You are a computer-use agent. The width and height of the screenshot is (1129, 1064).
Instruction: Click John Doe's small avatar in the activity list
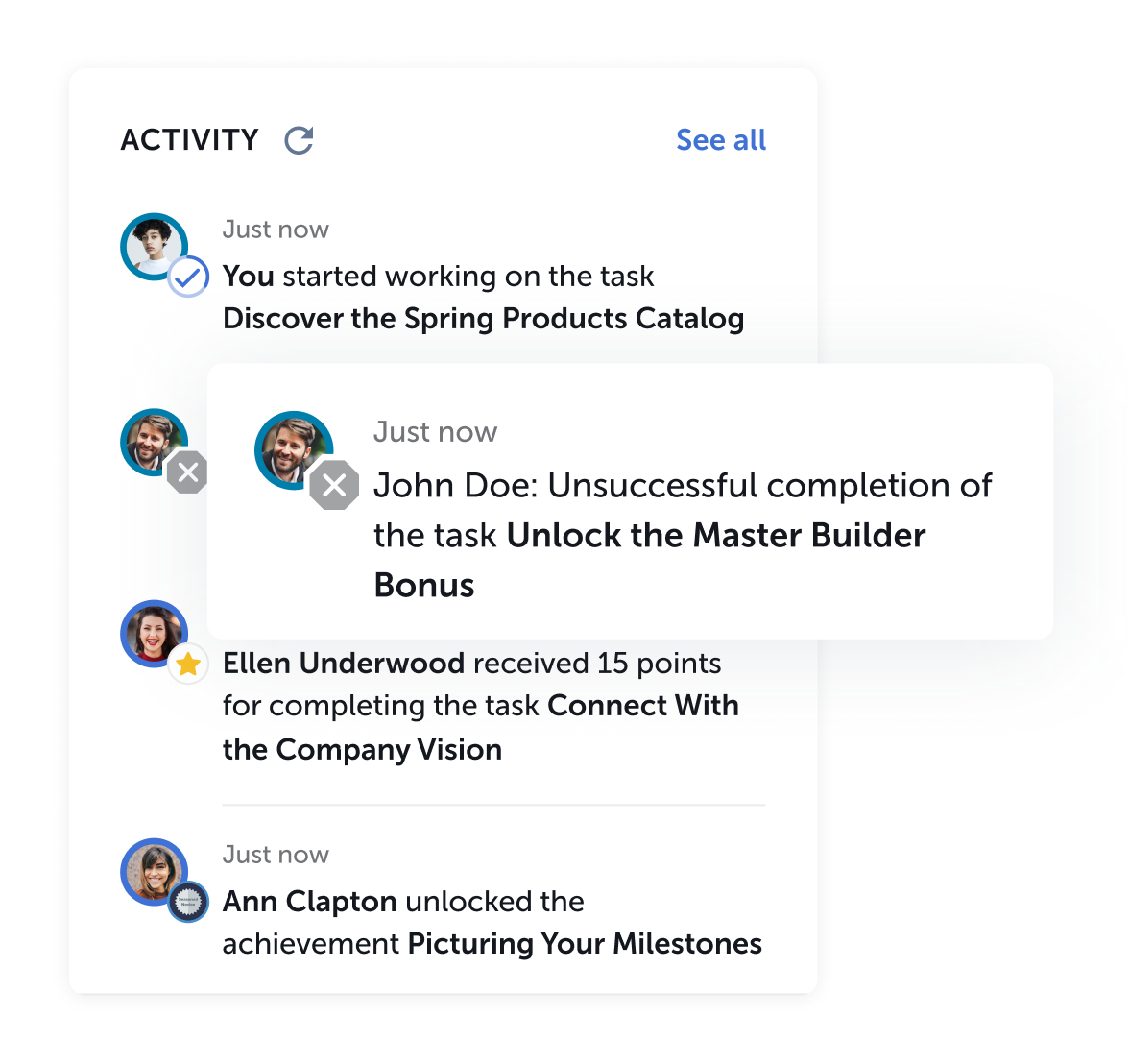[154, 443]
